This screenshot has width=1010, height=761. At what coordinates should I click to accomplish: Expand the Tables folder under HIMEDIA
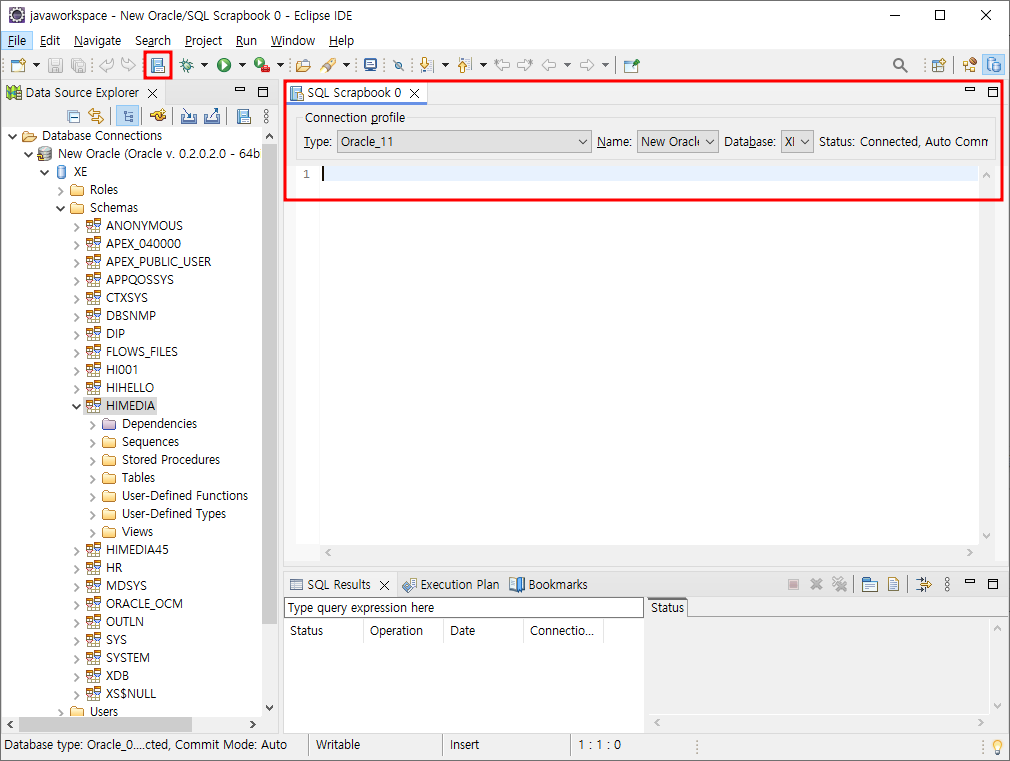click(x=92, y=478)
